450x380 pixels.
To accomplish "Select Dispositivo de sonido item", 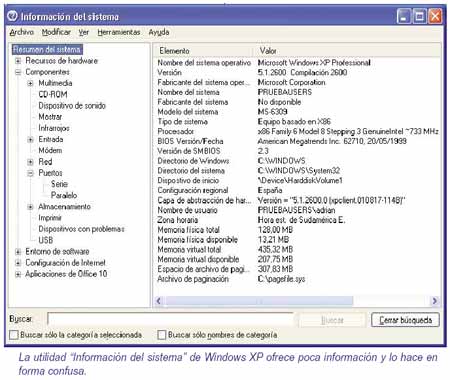I will pos(72,106).
